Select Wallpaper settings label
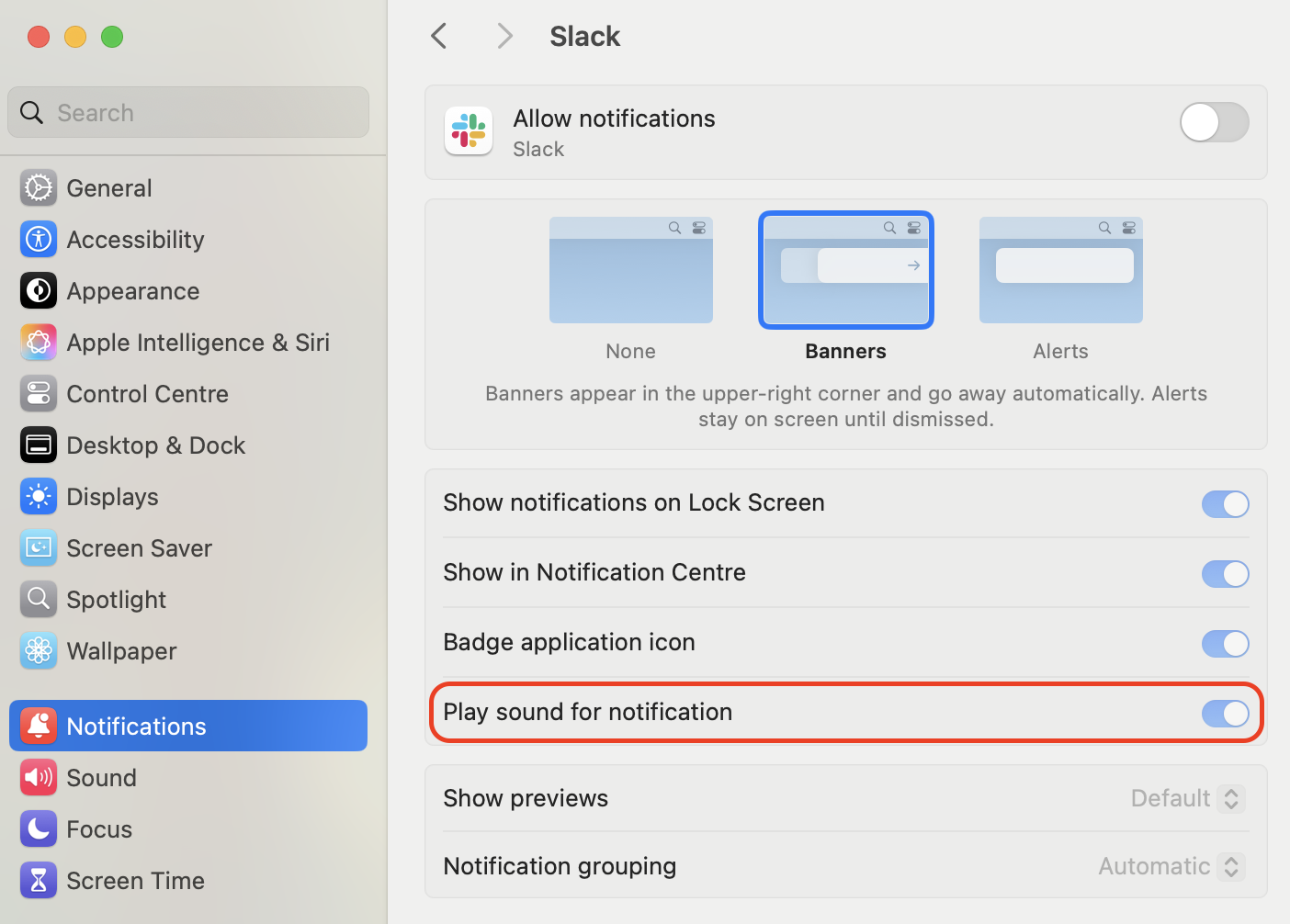Image resolution: width=1290 pixels, height=924 pixels. click(x=122, y=651)
